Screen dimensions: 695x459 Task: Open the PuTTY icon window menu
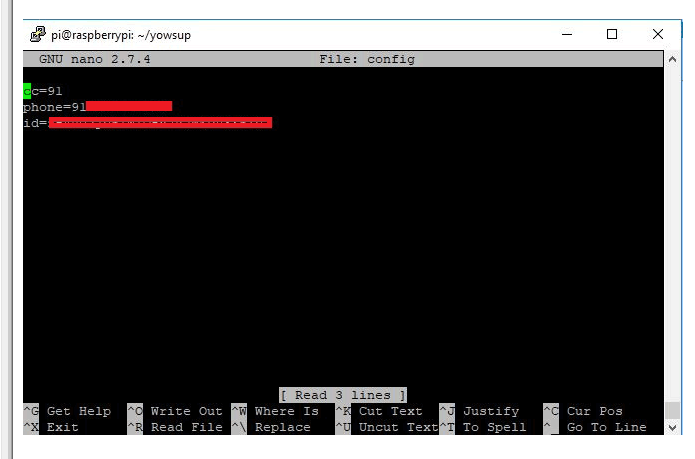click(38, 34)
